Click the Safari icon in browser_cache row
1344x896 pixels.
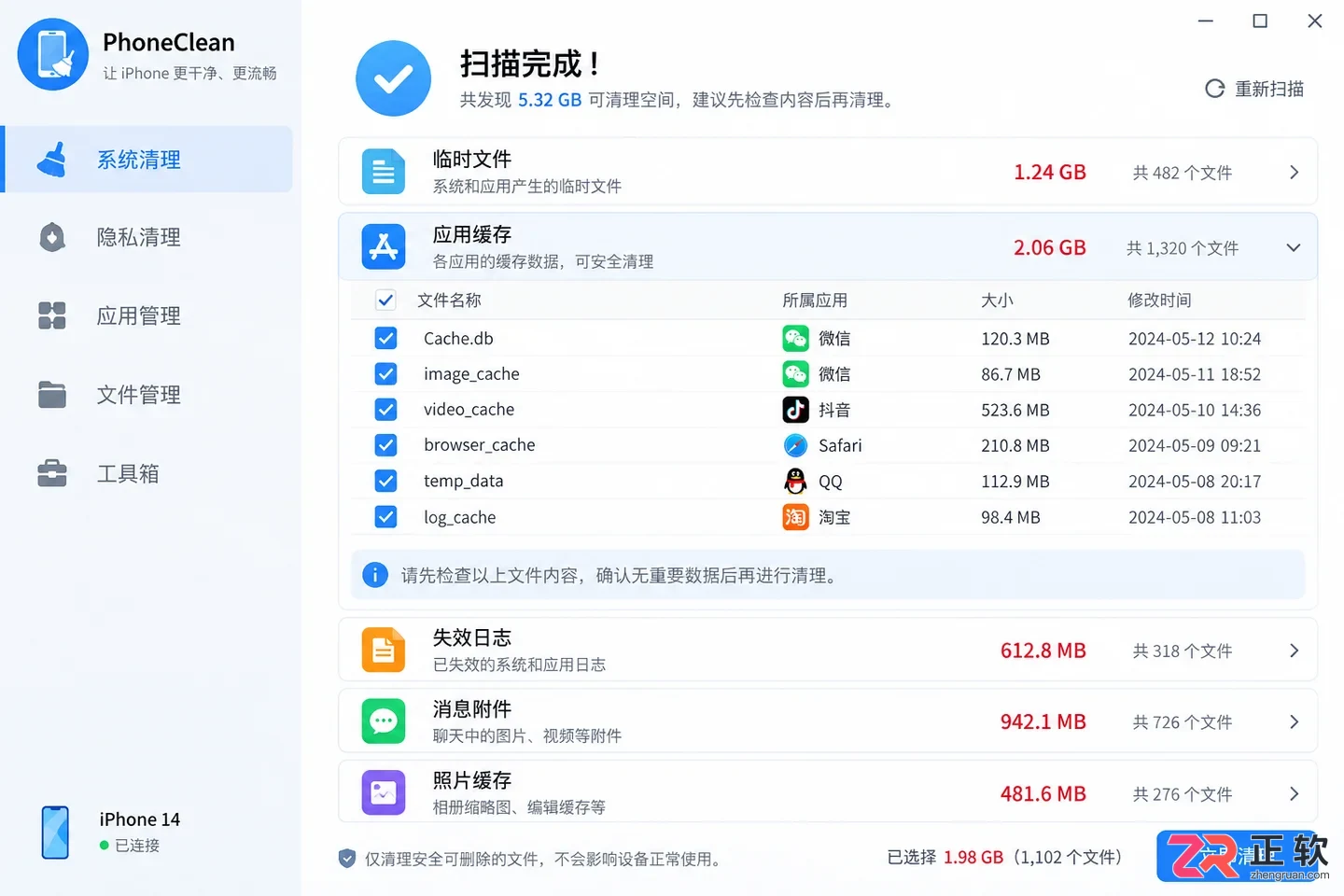point(795,445)
